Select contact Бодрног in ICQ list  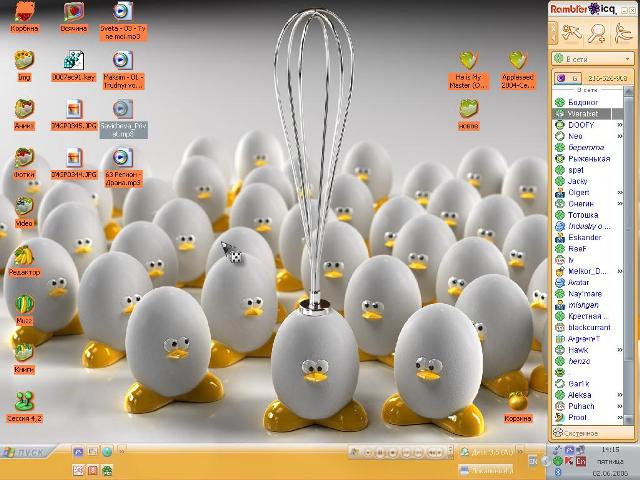click(588, 102)
